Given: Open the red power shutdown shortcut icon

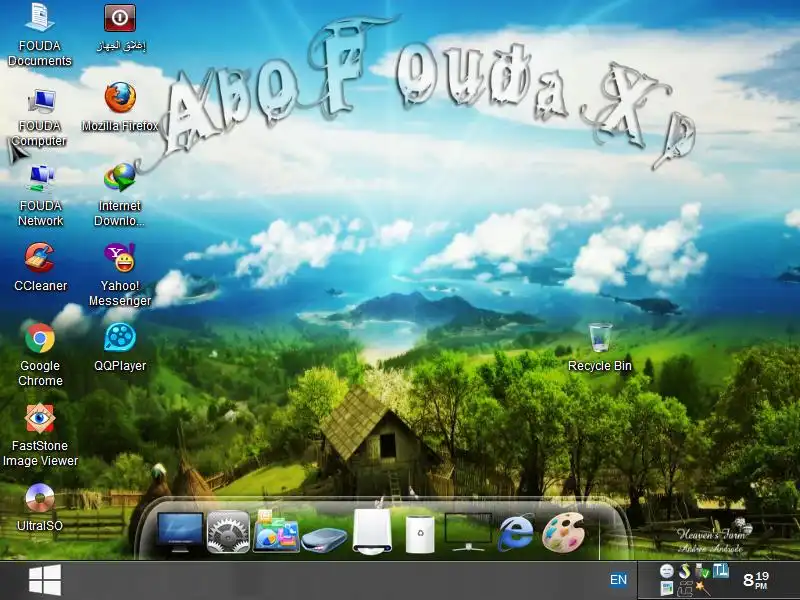Looking at the screenshot, I should pos(120,18).
